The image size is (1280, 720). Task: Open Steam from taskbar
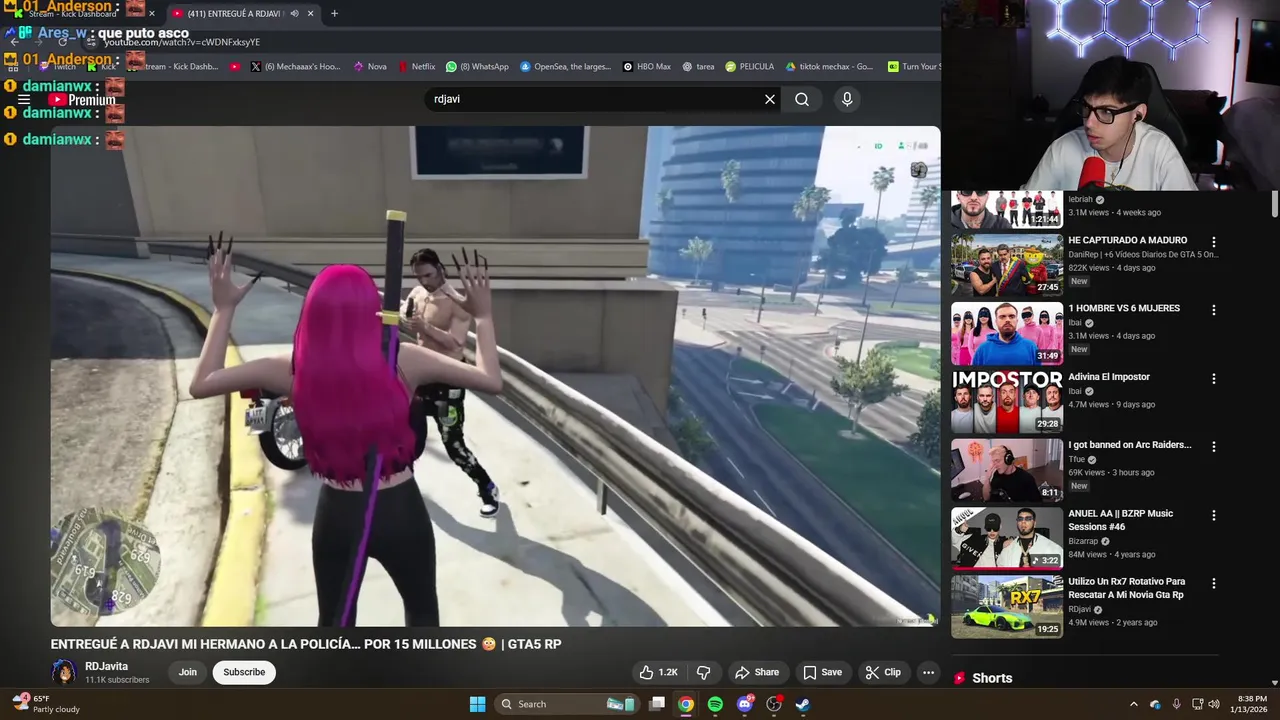pyautogui.click(x=802, y=704)
